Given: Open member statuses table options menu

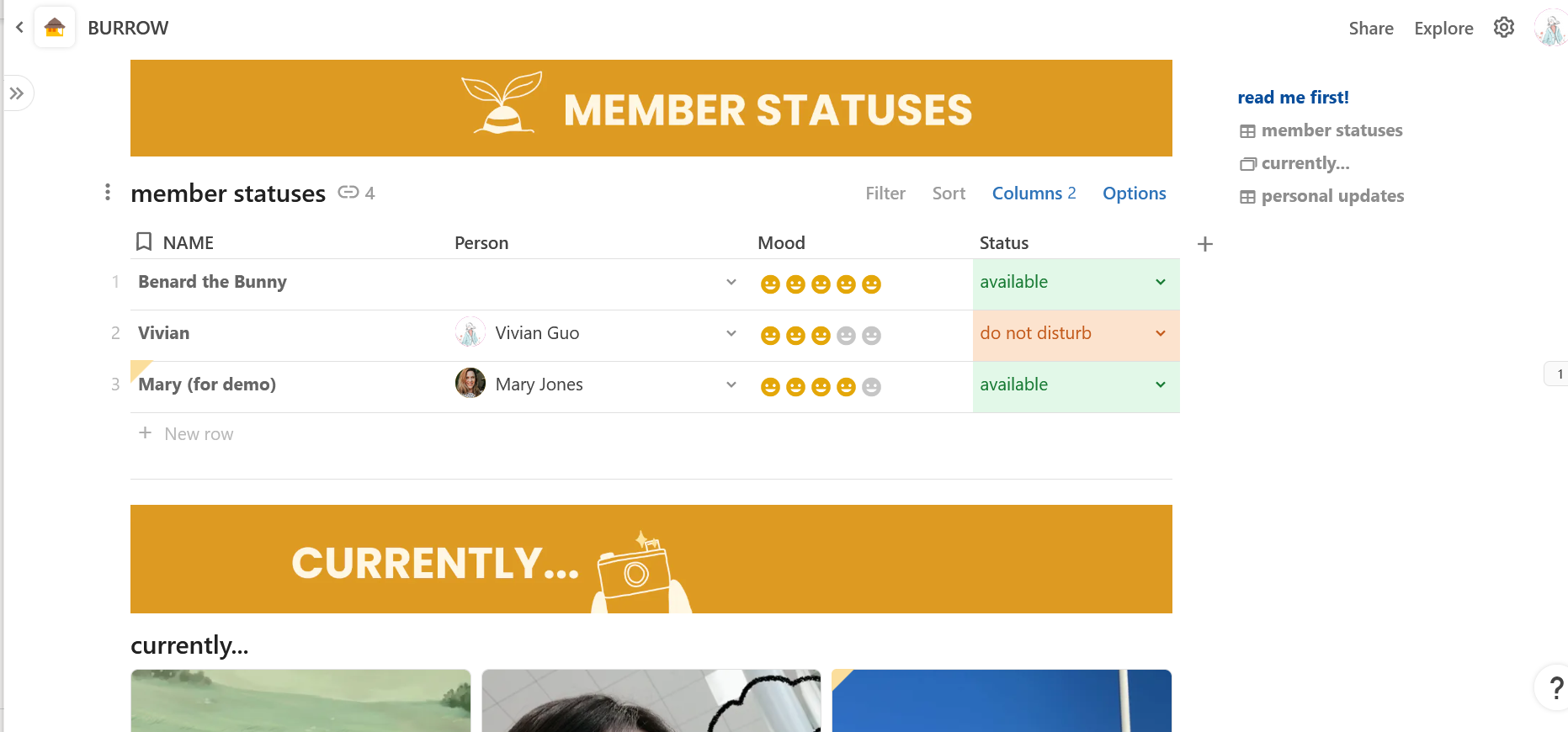Looking at the screenshot, I should 108,193.
